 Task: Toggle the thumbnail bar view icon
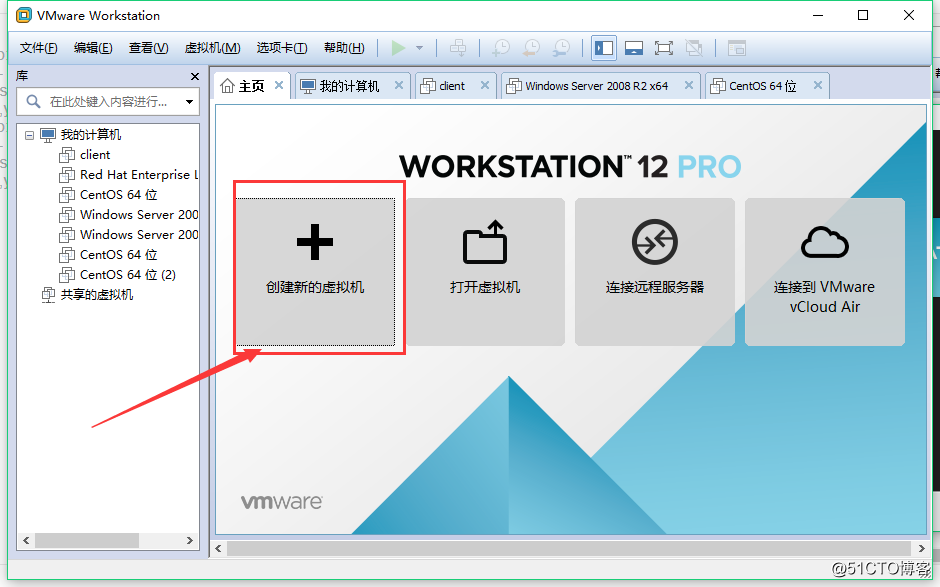point(634,48)
